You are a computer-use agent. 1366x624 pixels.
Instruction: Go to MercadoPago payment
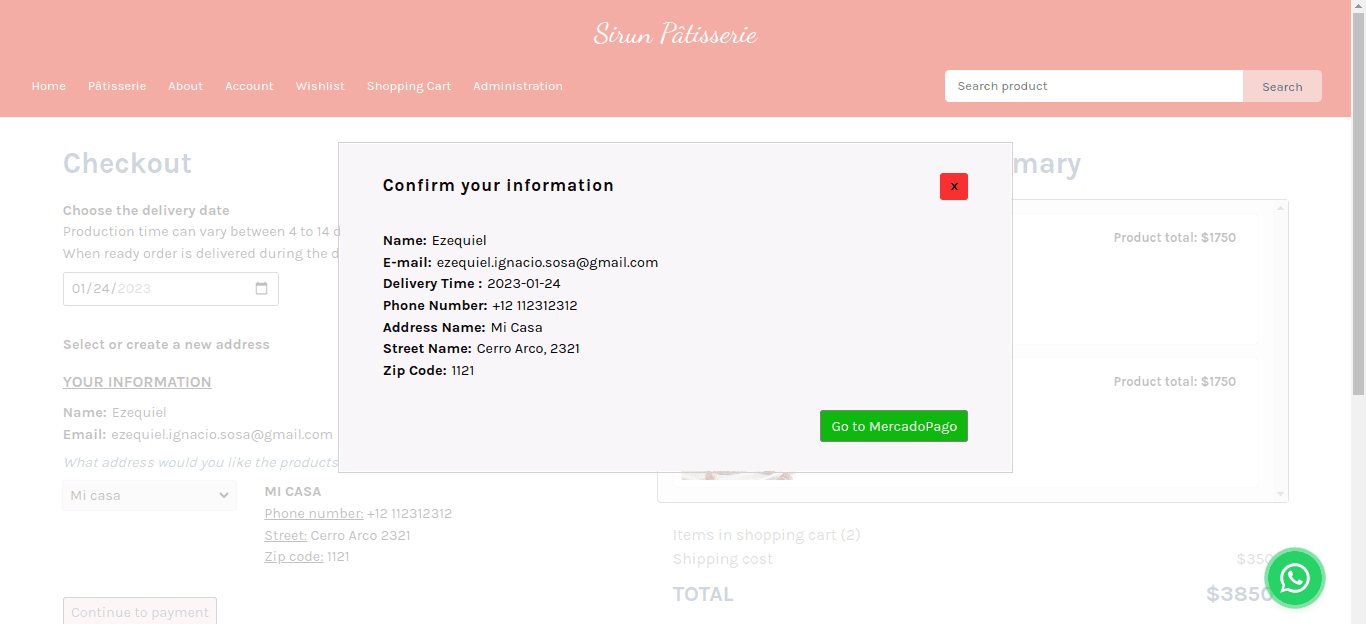893,426
